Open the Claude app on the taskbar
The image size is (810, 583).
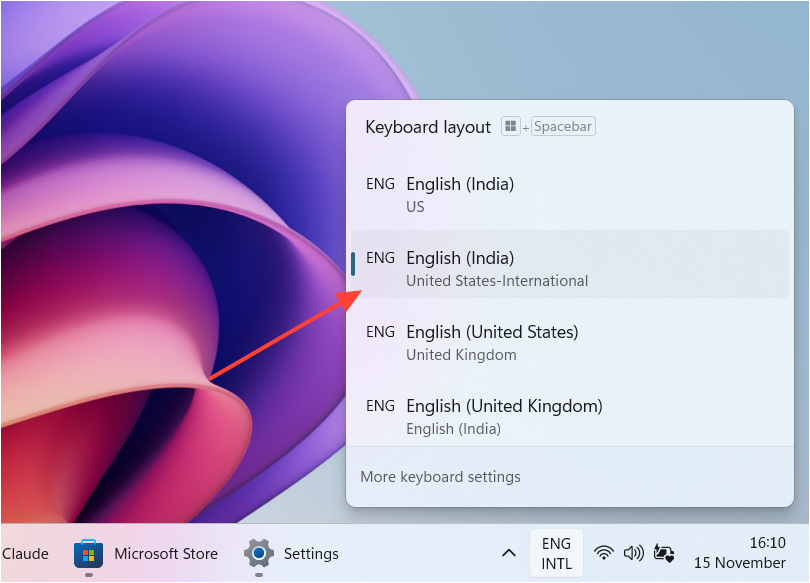(x=23, y=553)
